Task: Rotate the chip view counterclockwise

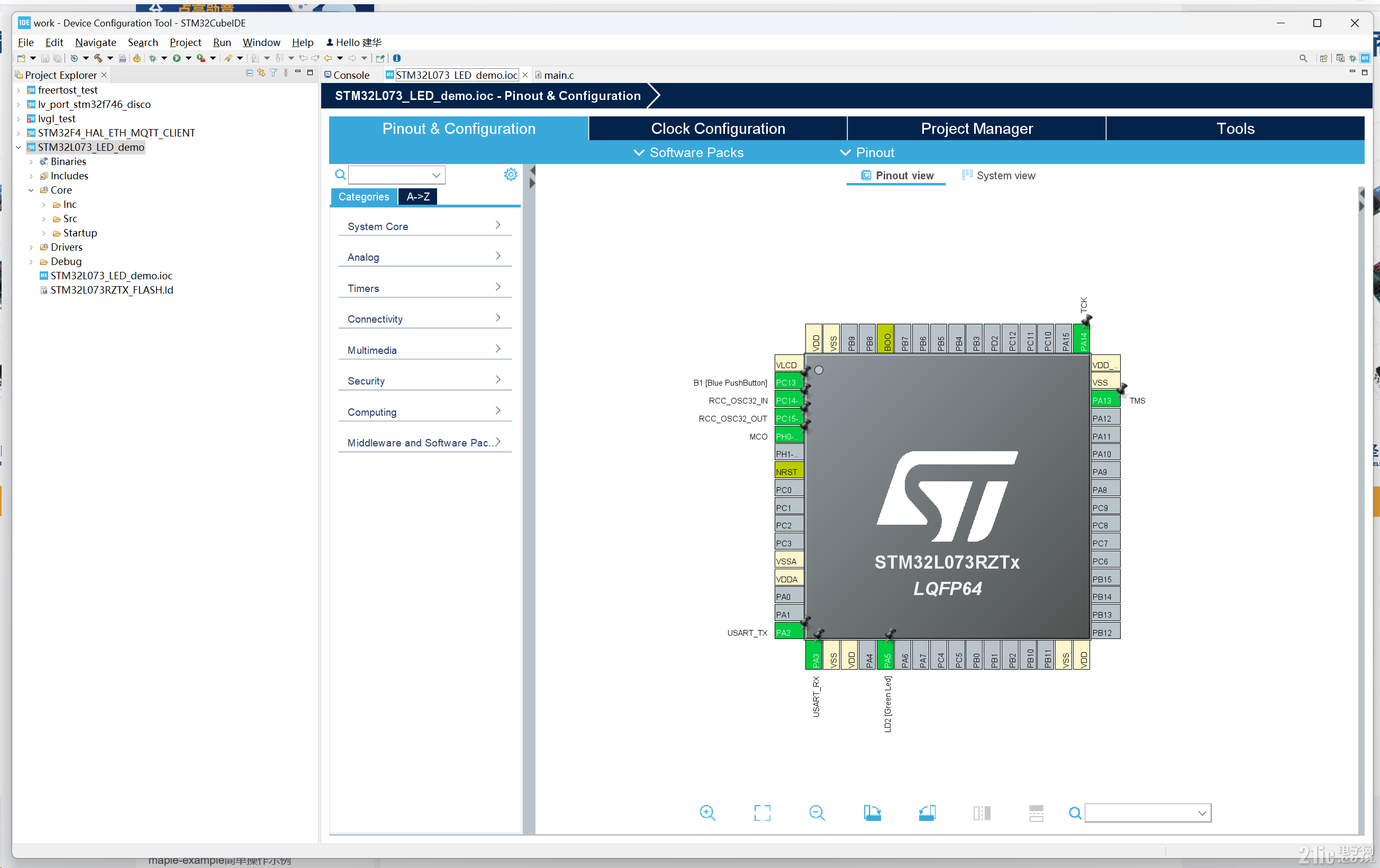Action: (927, 813)
